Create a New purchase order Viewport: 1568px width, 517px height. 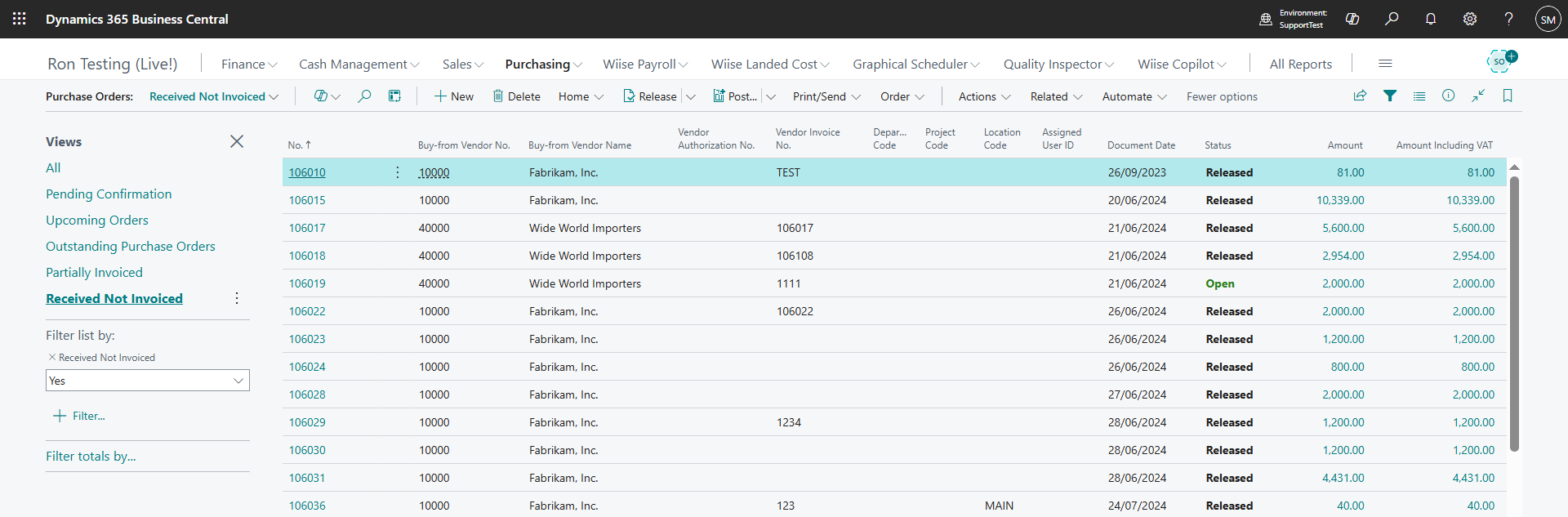(454, 96)
